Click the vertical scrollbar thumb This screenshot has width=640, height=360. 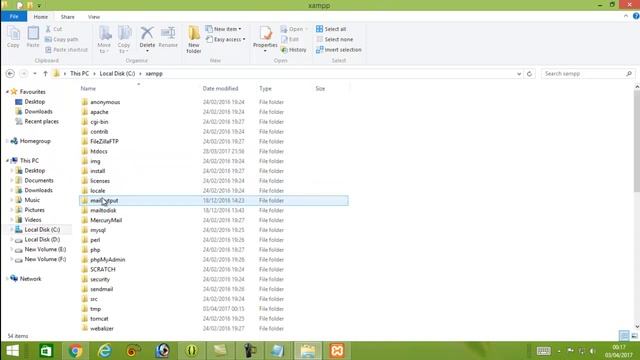coord(637,141)
